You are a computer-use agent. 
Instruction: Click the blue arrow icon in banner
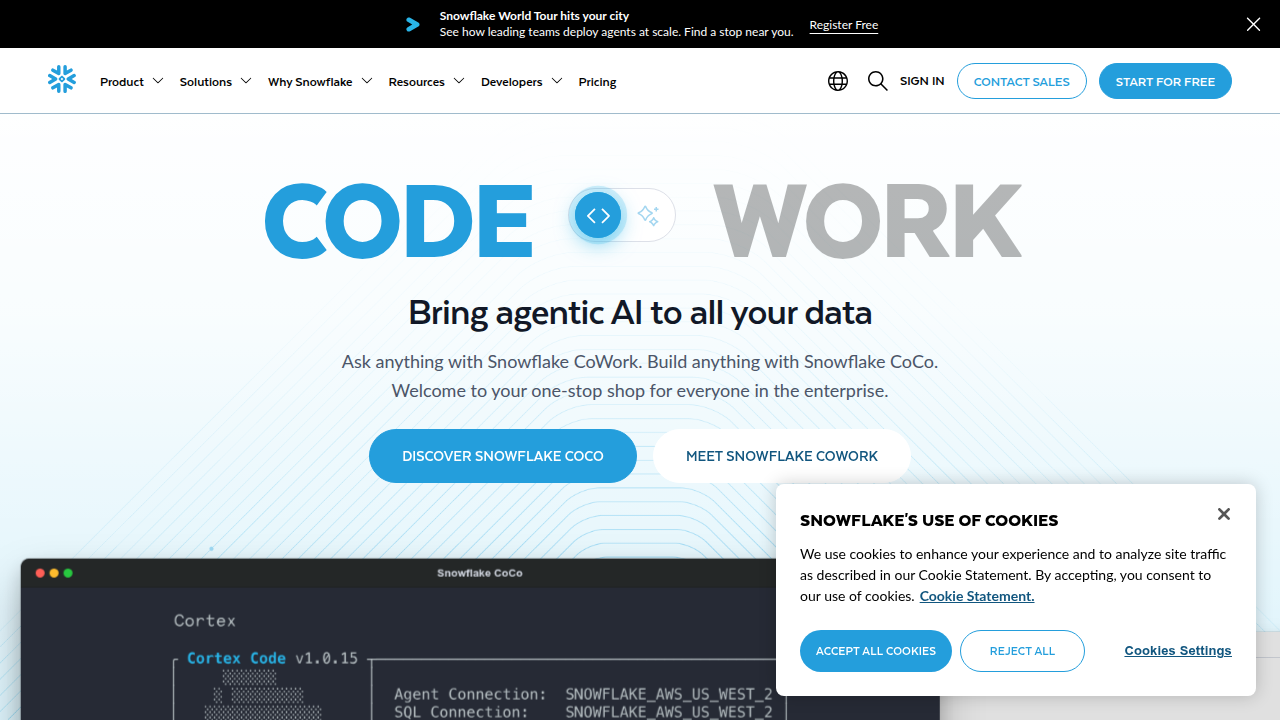click(x=413, y=24)
